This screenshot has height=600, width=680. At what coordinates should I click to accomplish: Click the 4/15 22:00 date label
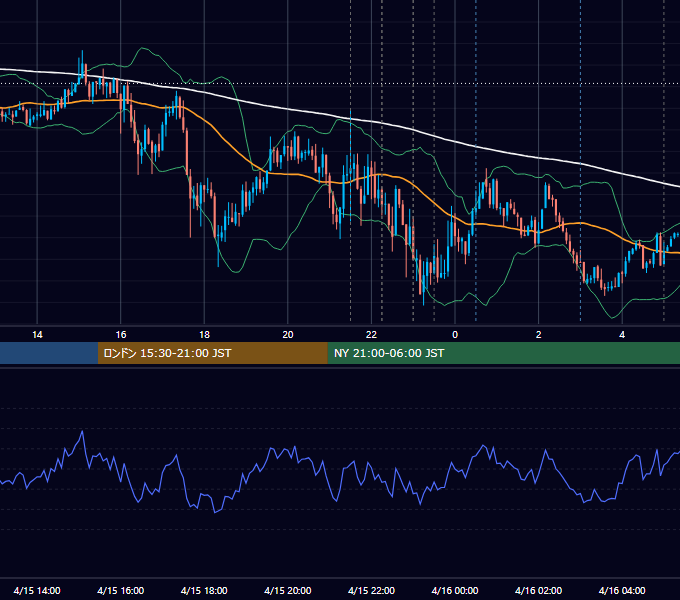pos(371,590)
